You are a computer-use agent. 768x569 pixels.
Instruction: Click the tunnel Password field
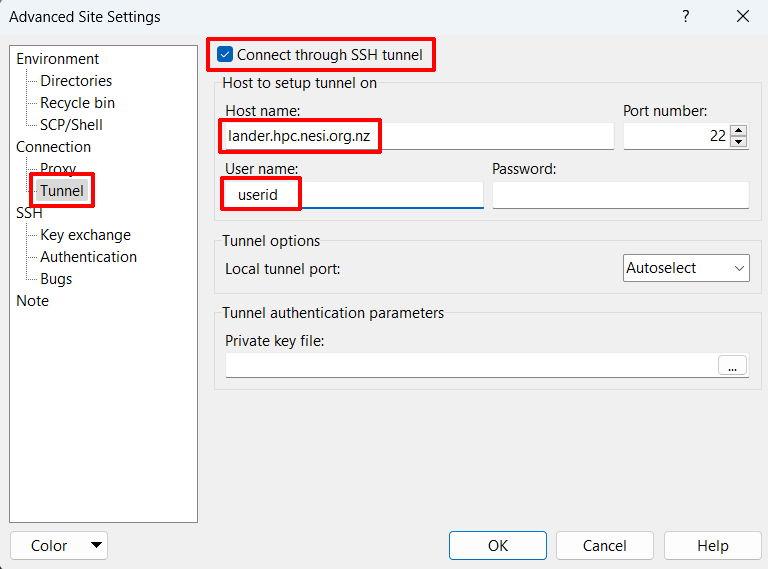pyautogui.click(x=620, y=195)
